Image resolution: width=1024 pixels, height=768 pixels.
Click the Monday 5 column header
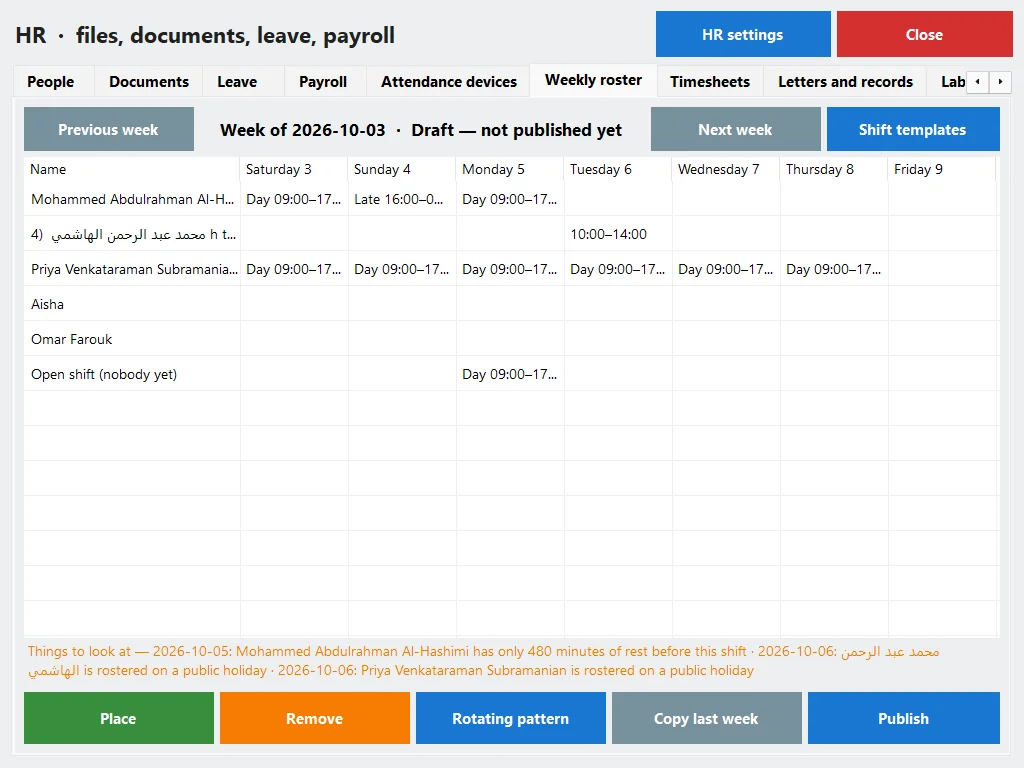coord(510,169)
